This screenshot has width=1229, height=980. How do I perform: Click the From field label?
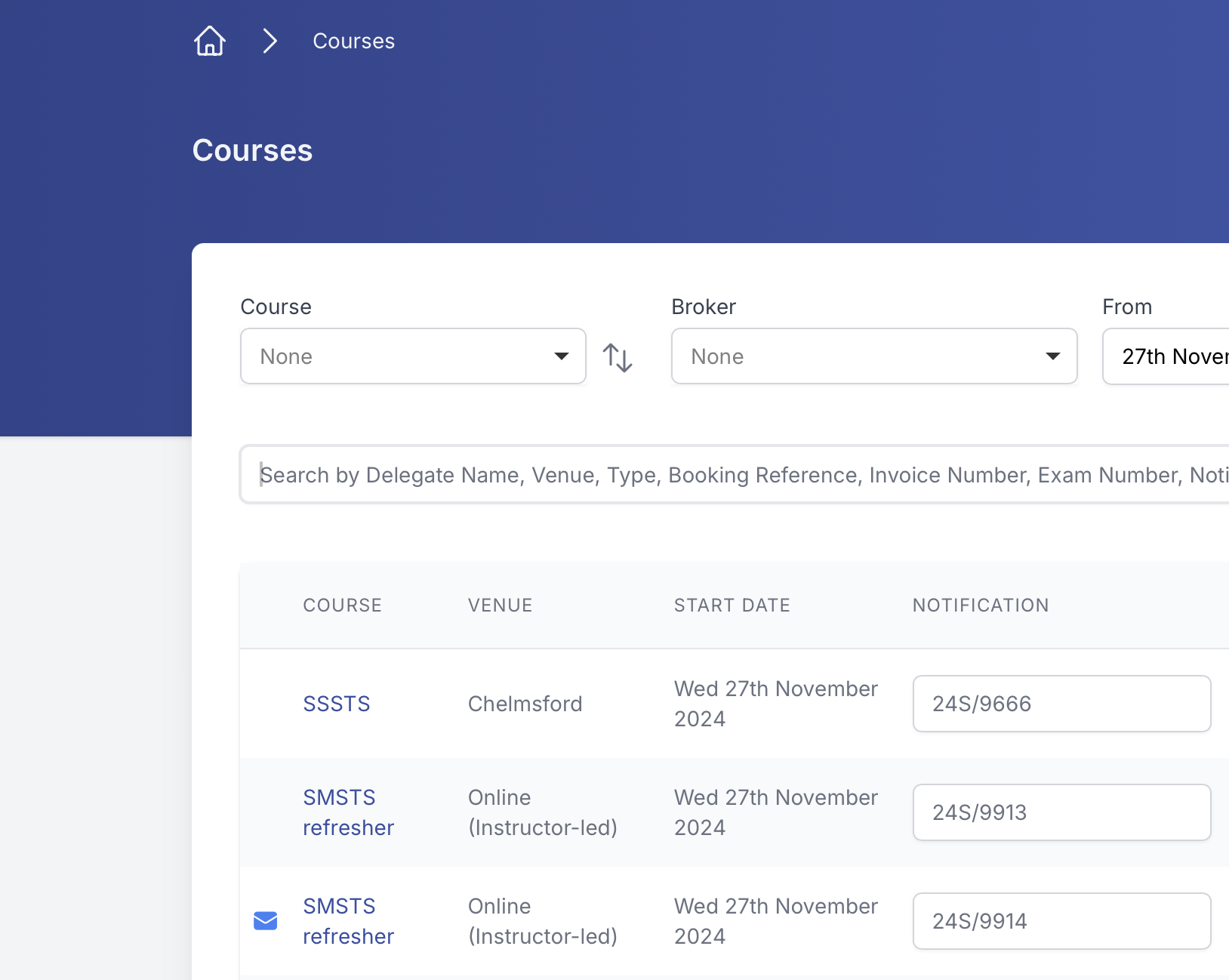coord(1127,307)
